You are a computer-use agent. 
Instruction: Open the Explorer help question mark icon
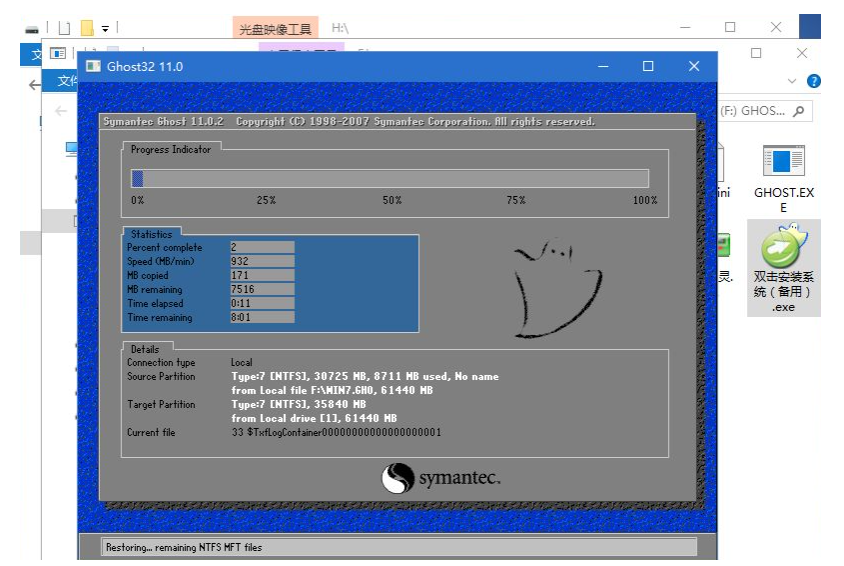(x=814, y=81)
